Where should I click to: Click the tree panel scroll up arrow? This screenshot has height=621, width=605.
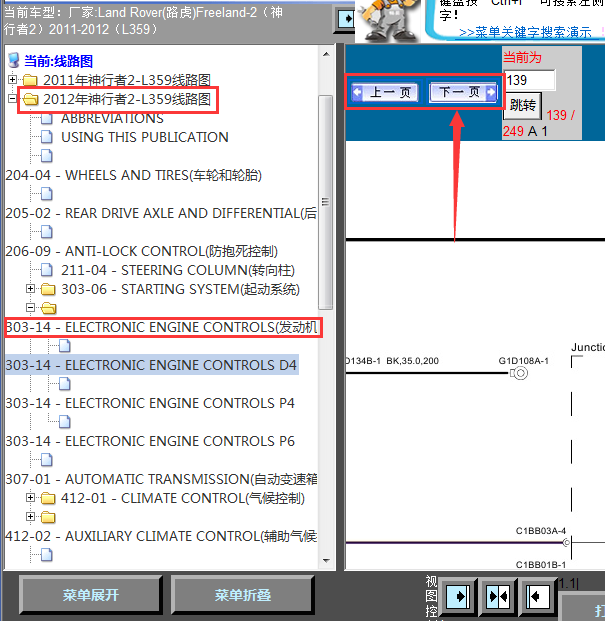point(326,54)
